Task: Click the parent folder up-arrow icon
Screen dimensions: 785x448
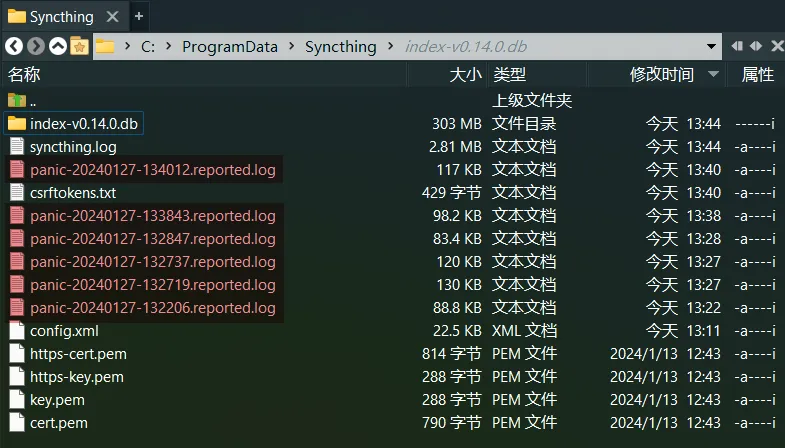Action: (x=17, y=100)
